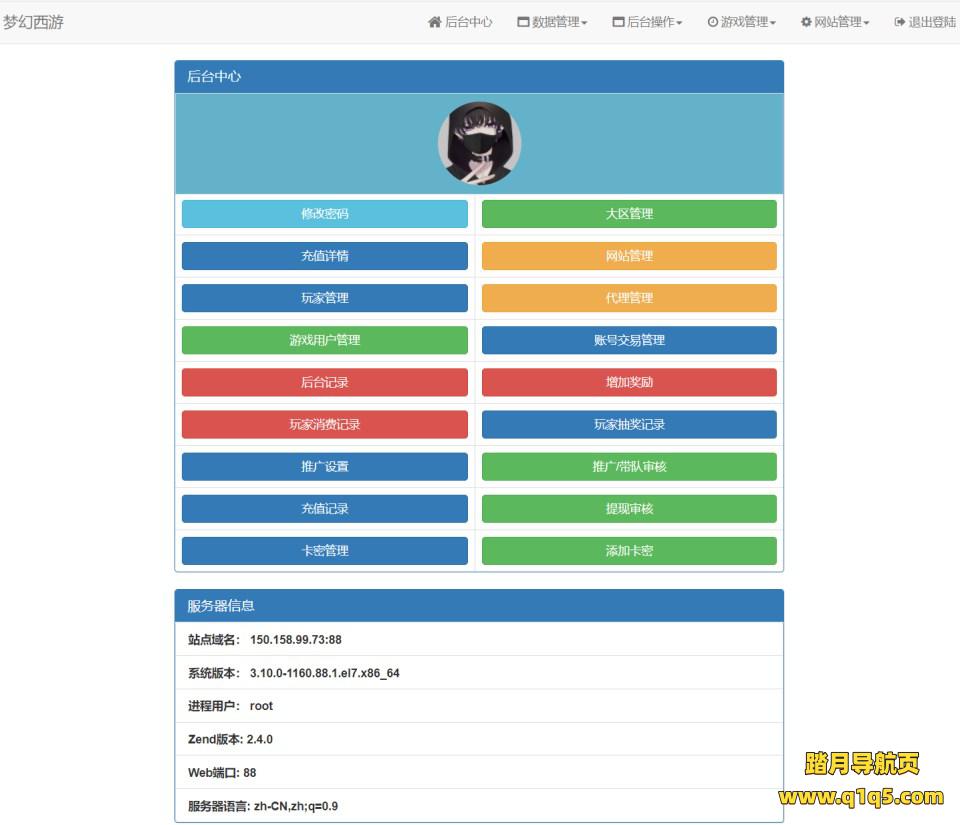Click the 添加卡密 button

click(x=629, y=551)
